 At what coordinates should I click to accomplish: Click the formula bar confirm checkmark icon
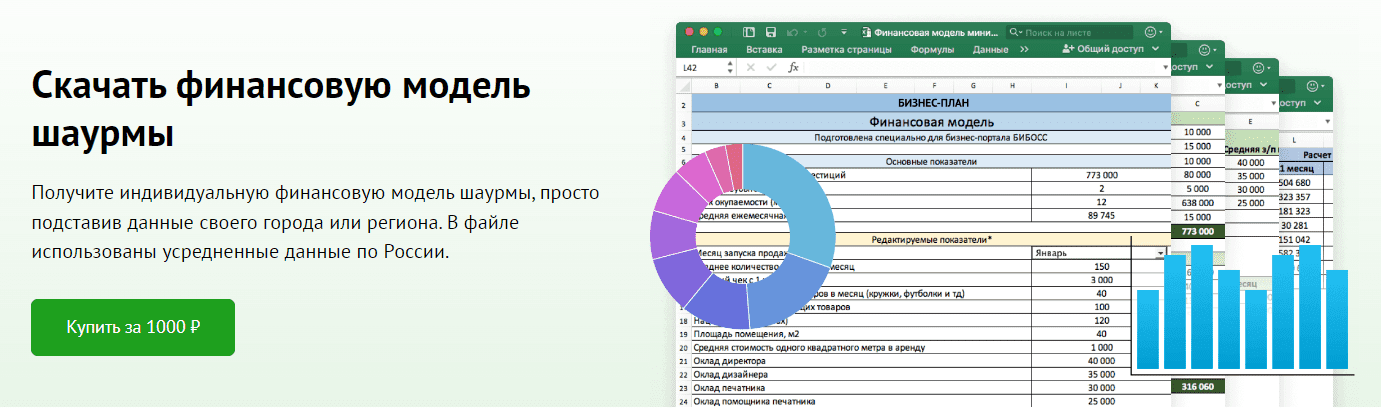click(770, 67)
